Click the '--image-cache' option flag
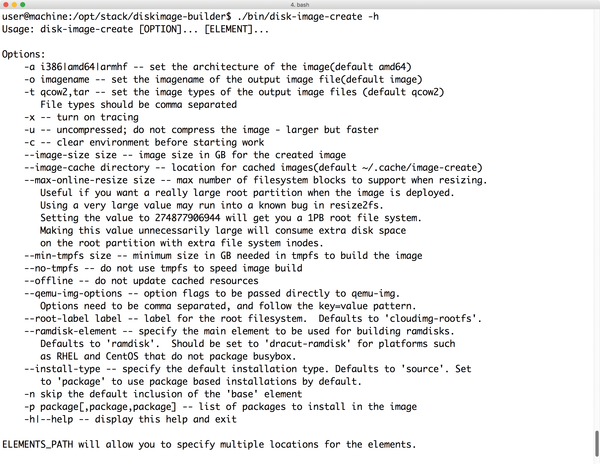This screenshot has height=464, width=600. (x=60, y=167)
